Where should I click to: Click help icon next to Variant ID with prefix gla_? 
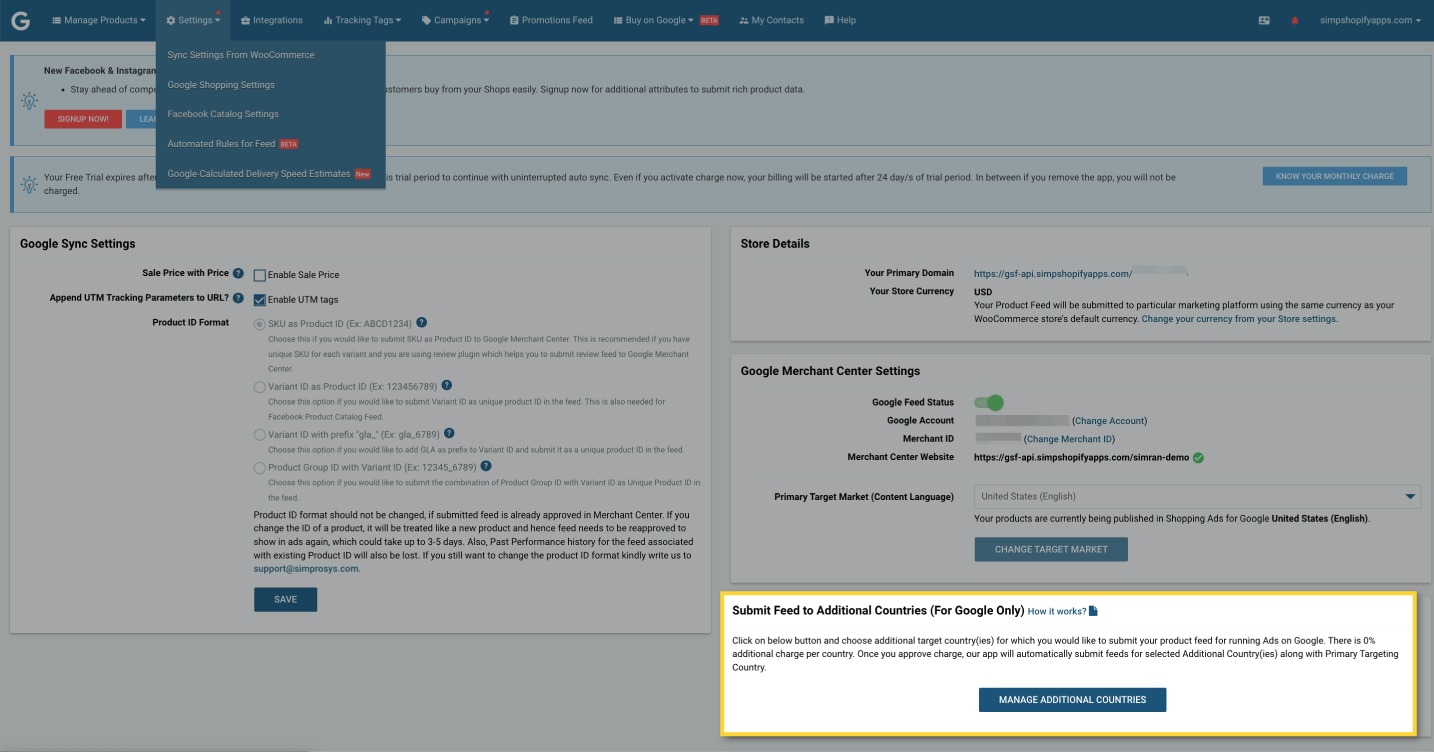pyautogui.click(x=449, y=434)
